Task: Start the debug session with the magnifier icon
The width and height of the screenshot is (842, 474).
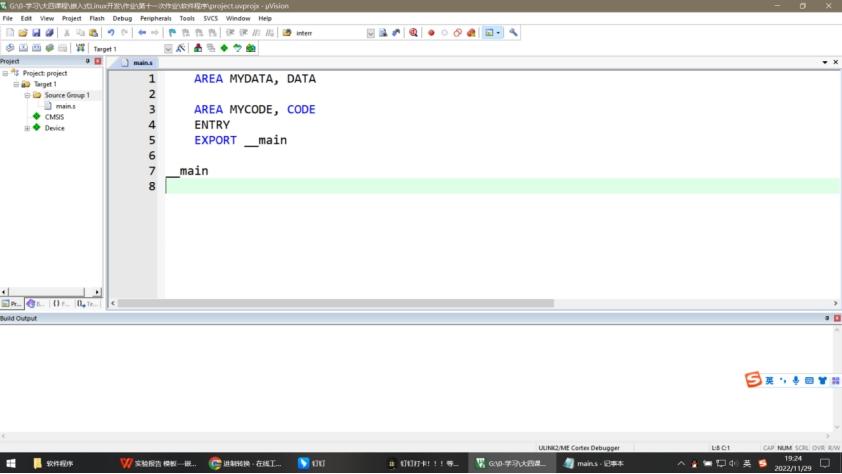Action: pos(413,33)
